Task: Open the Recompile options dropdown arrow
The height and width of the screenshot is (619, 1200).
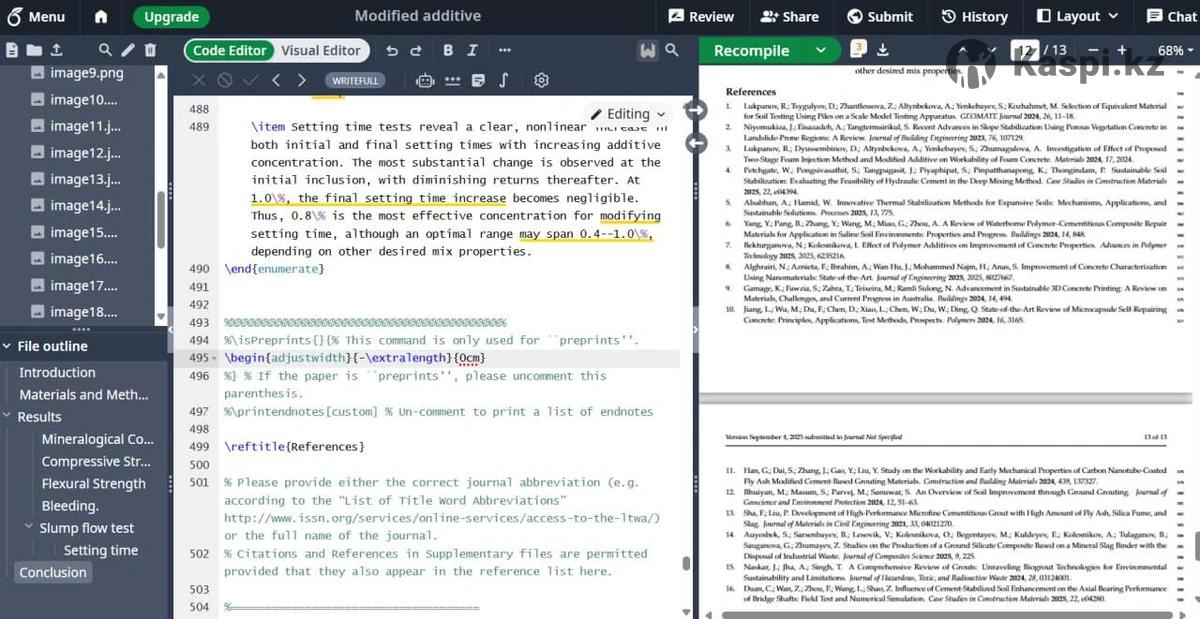Action: (821, 50)
